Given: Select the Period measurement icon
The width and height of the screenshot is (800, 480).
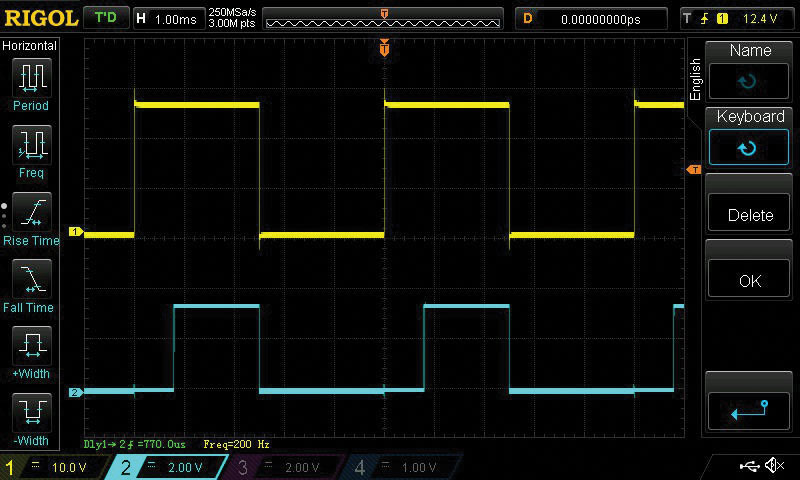Looking at the screenshot, I should pyautogui.click(x=31, y=77).
